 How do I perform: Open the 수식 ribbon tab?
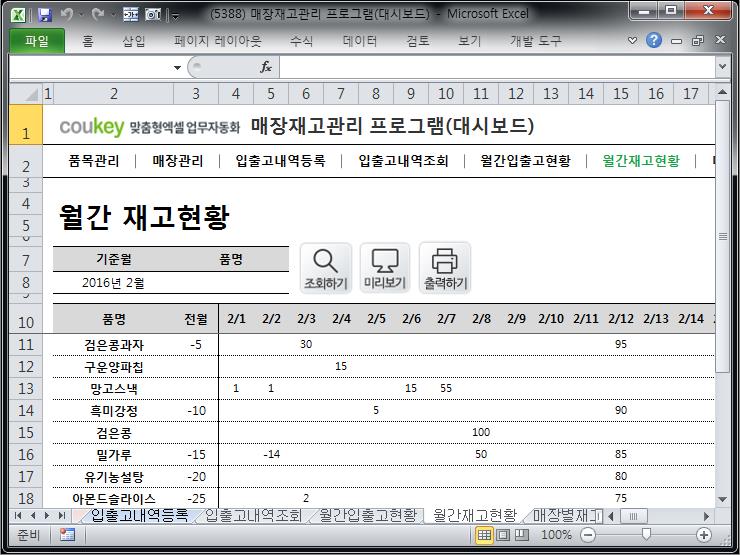click(302, 42)
